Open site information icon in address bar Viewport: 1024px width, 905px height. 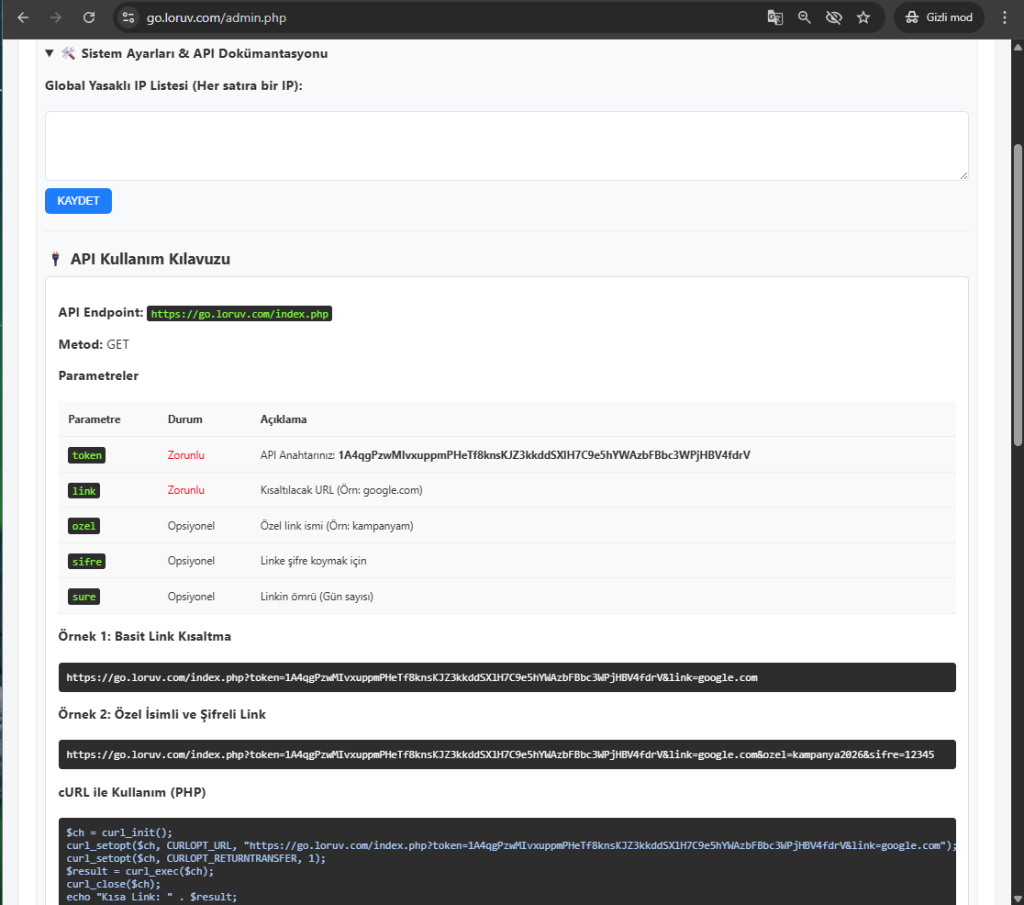pos(126,17)
